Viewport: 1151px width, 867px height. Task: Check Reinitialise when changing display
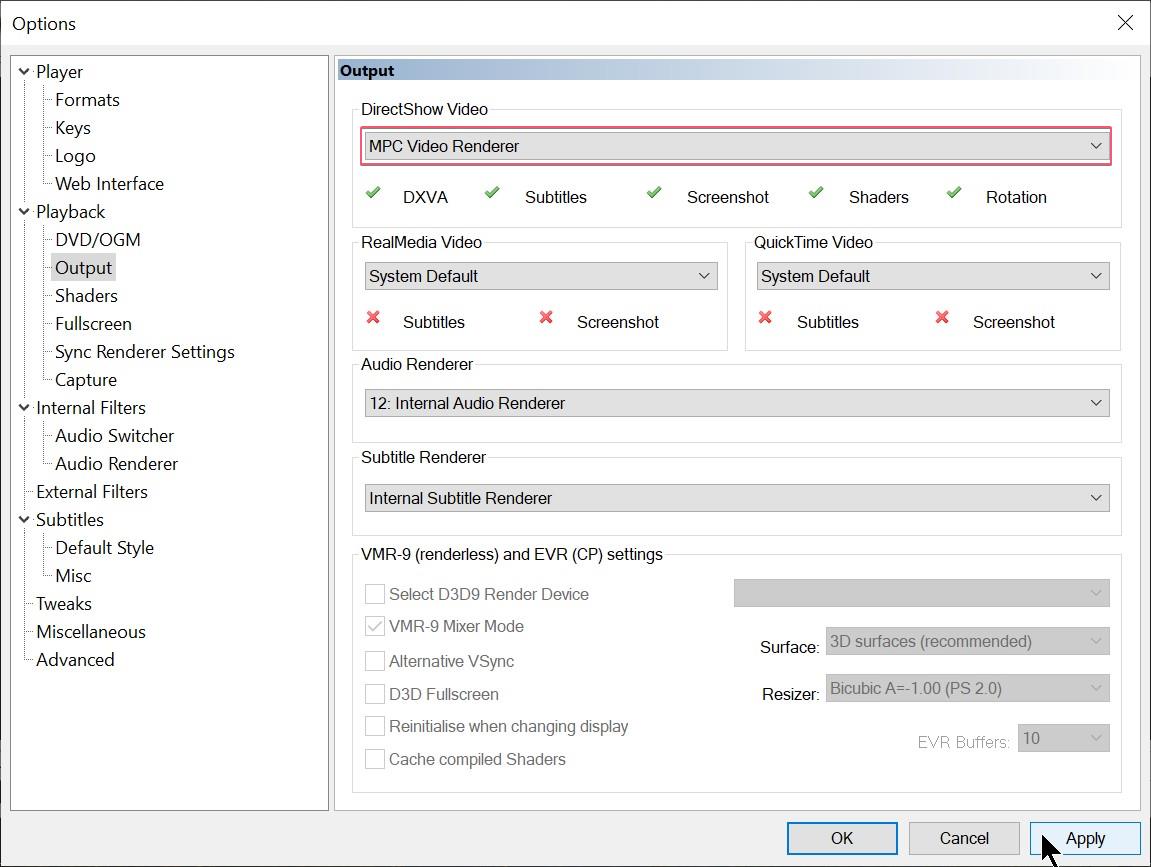coord(374,726)
